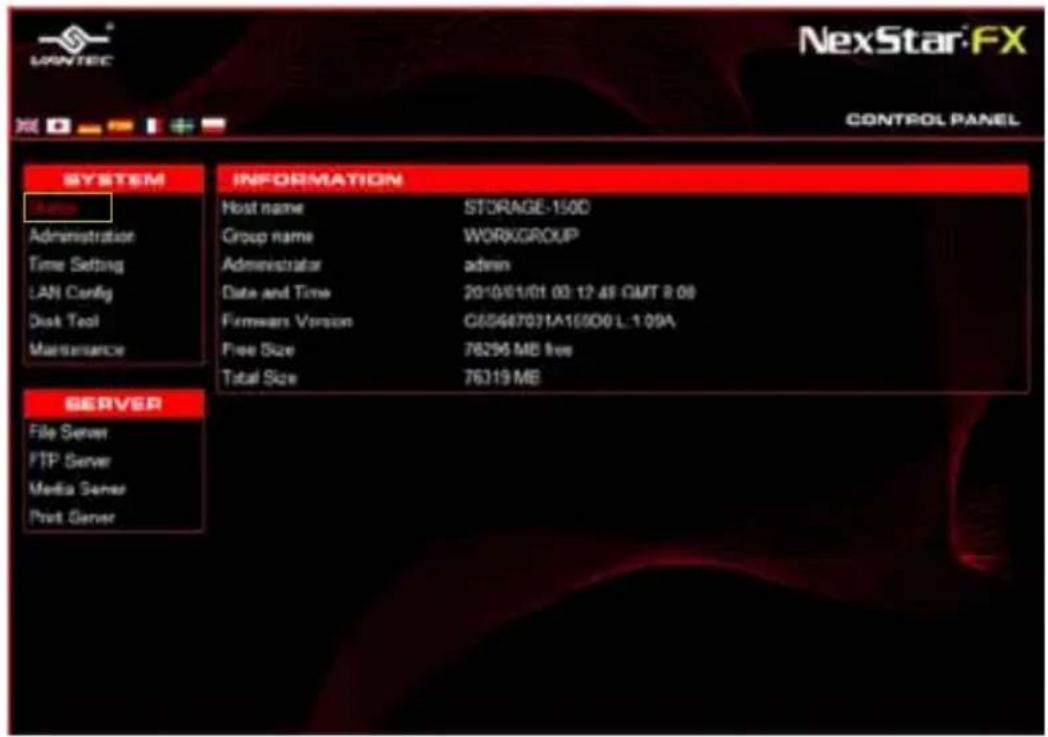Go to Media Server page
Image resolution: width=1048 pixels, height=737 pixels.
coord(78,489)
